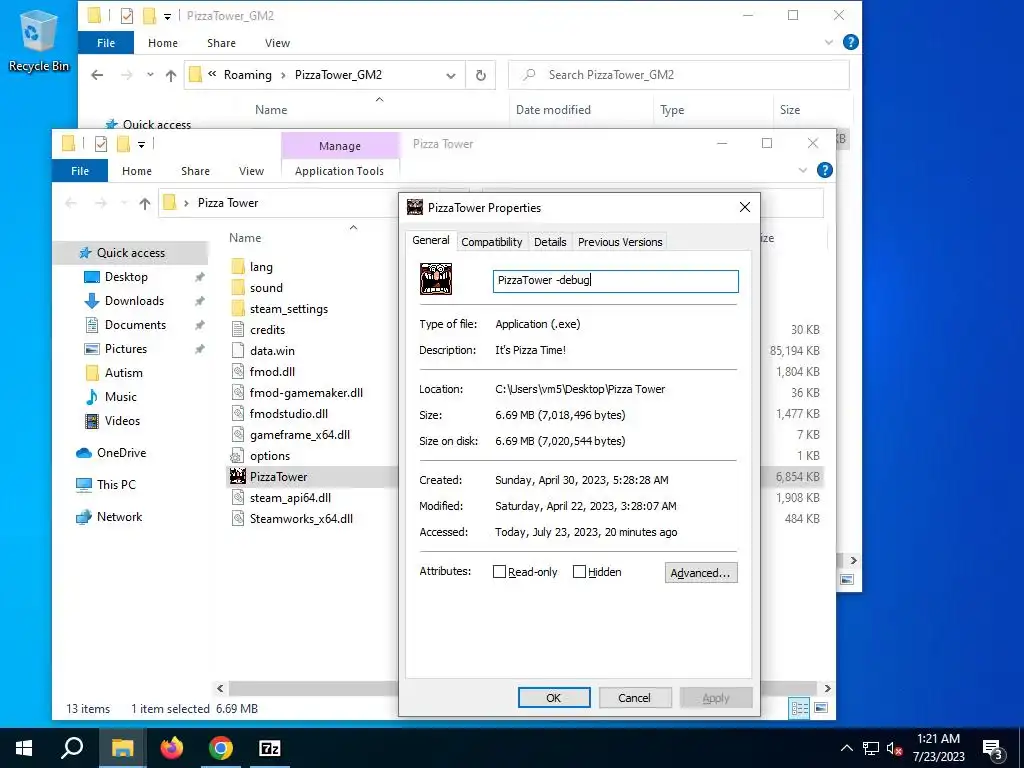Switch to large icons view in status bar
The width and height of the screenshot is (1024, 768).
821,708
